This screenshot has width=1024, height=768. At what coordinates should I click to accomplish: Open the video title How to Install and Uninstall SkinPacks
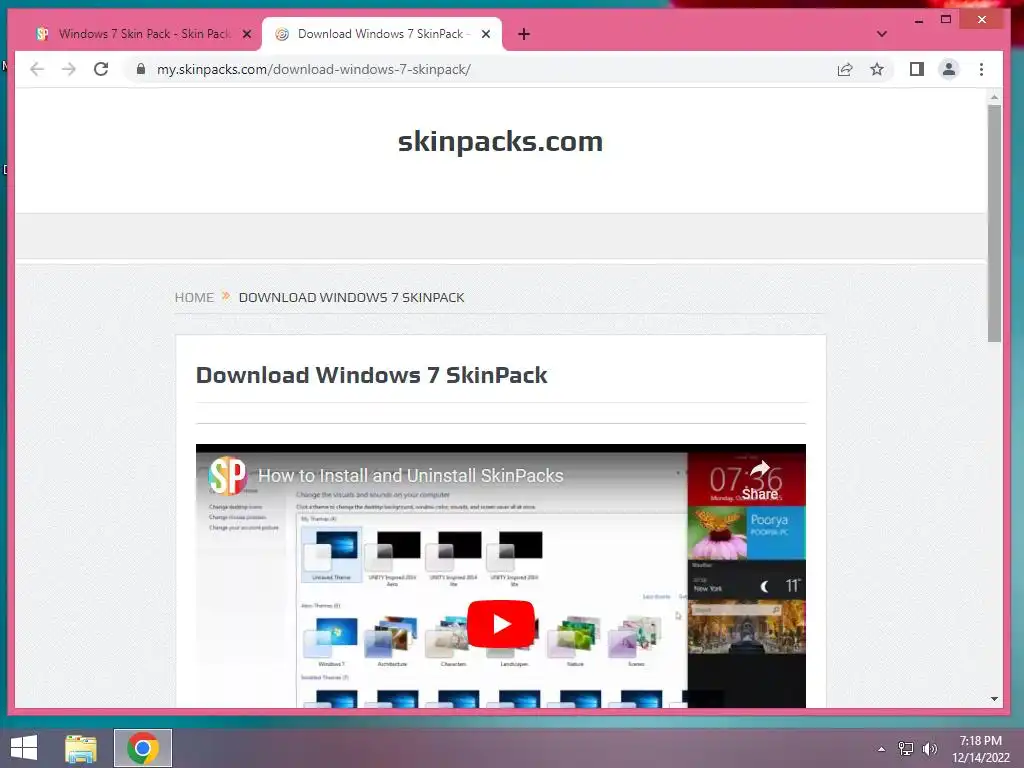[x=411, y=476]
